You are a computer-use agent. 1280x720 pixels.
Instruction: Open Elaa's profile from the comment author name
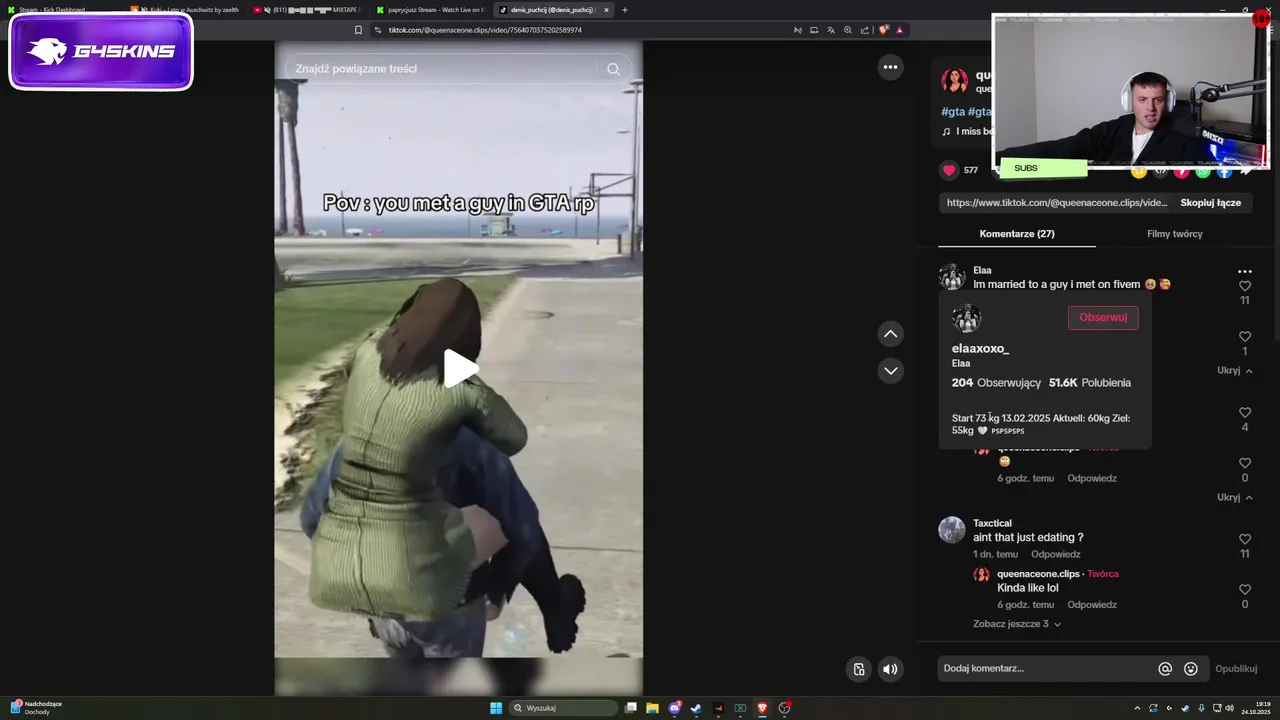(x=982, y=270)
